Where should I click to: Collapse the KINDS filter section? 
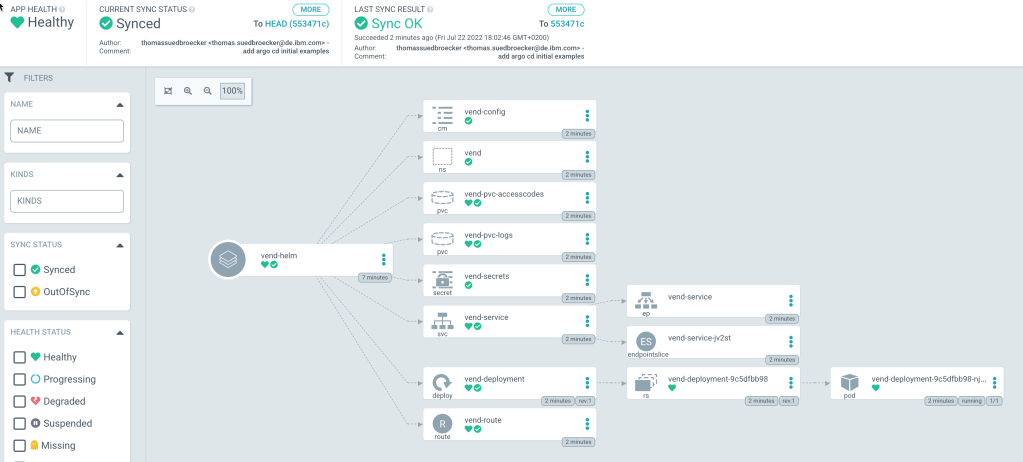pos(120,174)
